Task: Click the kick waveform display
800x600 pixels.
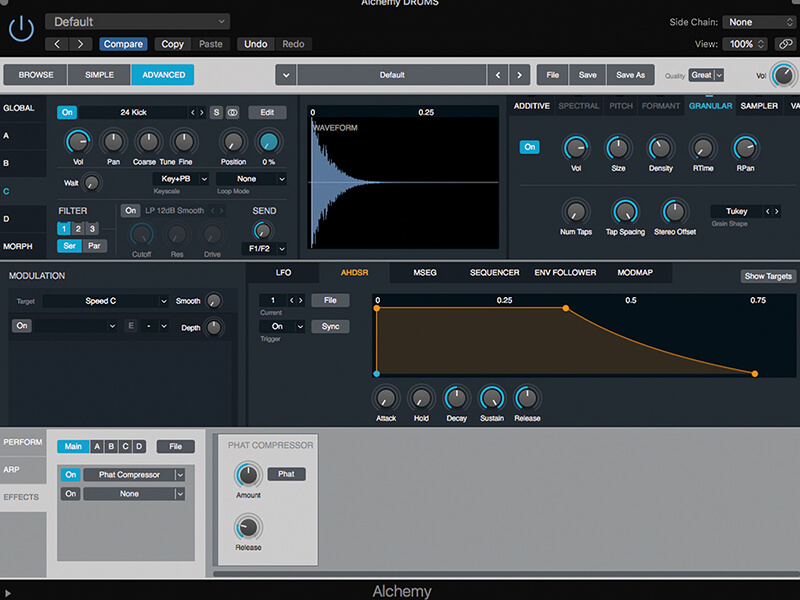Action: point(403,177)
